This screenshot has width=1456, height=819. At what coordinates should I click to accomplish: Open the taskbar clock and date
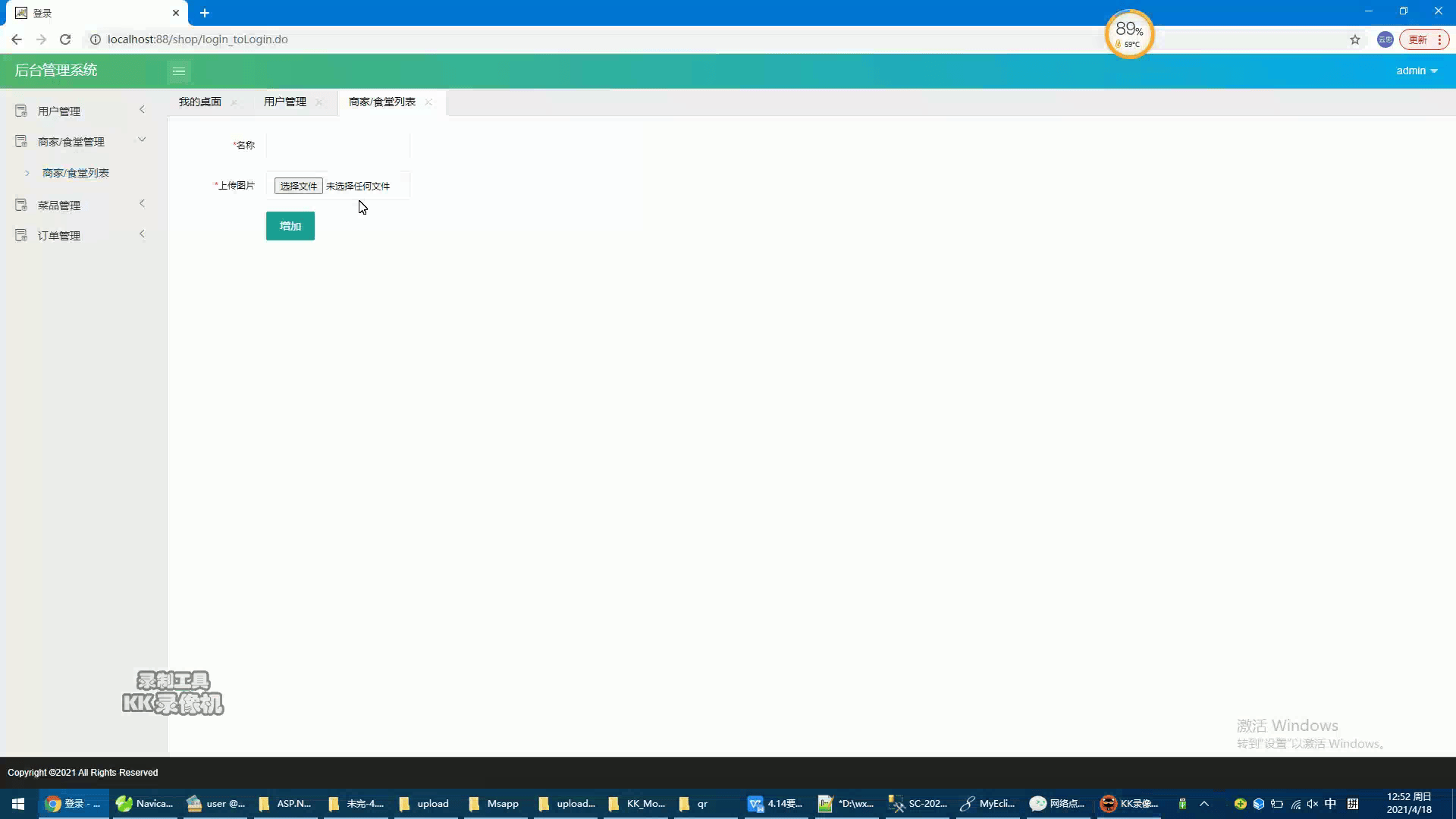click(1409, 804)
